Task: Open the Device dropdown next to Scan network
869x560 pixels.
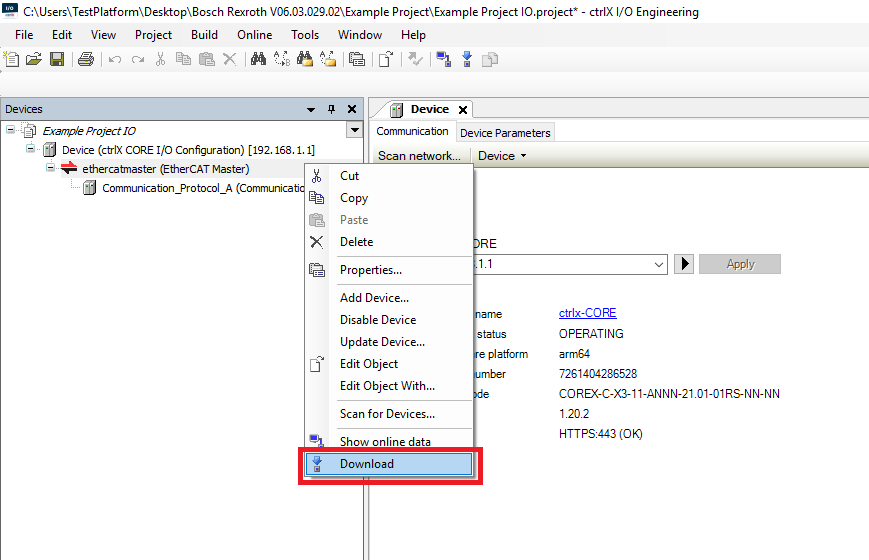Action: pos(501,156)
